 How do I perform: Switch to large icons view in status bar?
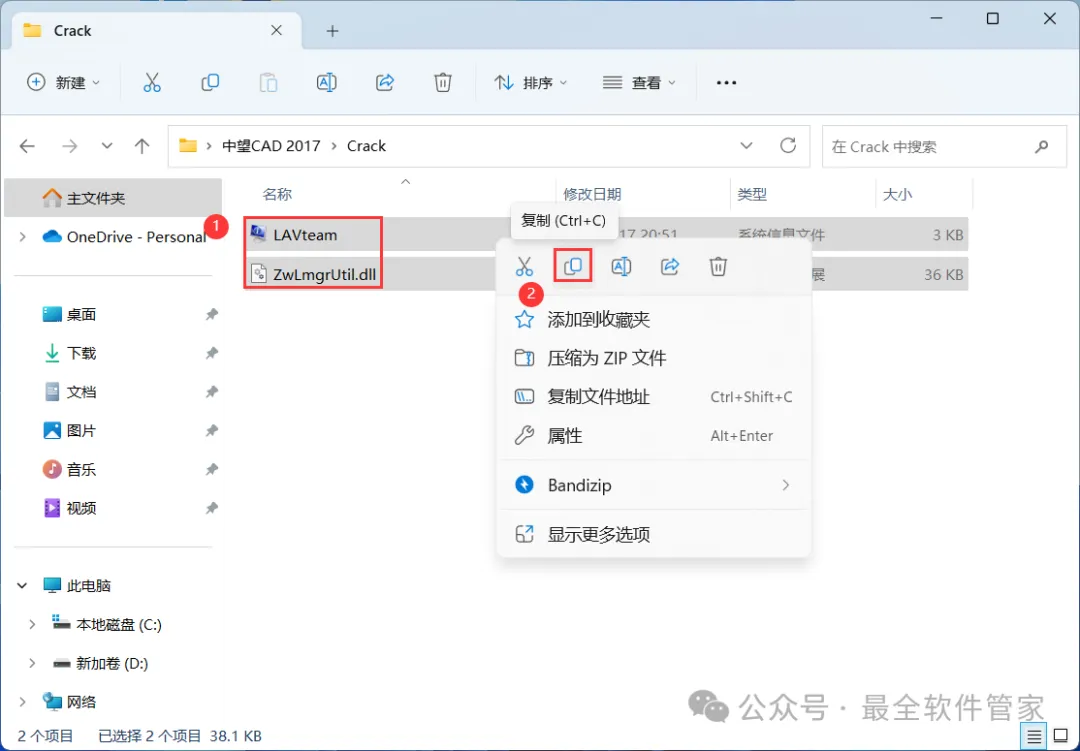1061,737
